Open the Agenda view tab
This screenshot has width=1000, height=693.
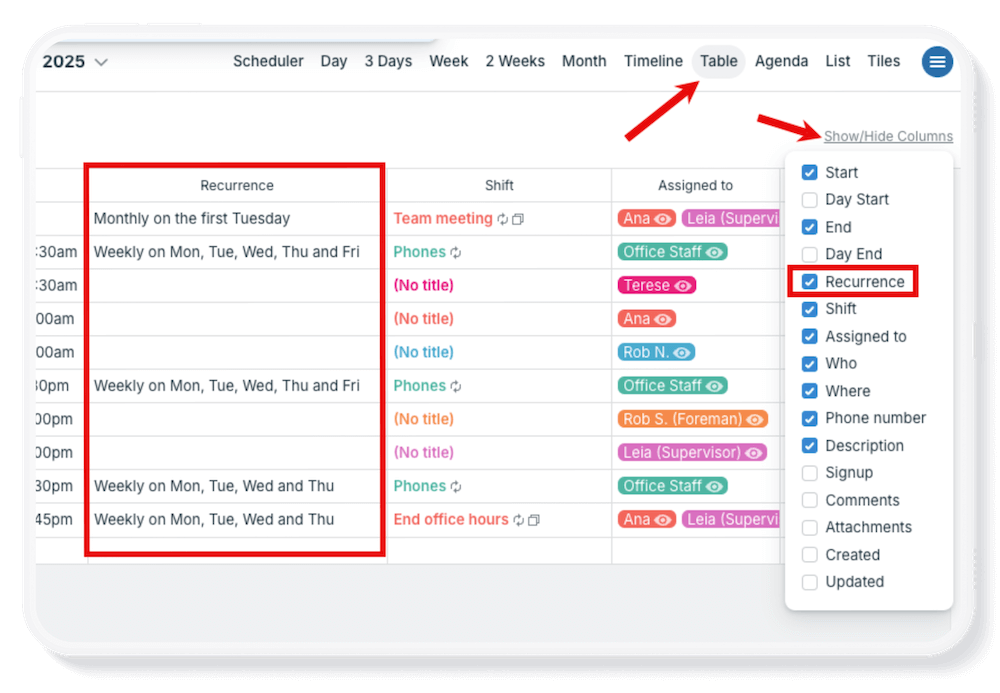781,61
